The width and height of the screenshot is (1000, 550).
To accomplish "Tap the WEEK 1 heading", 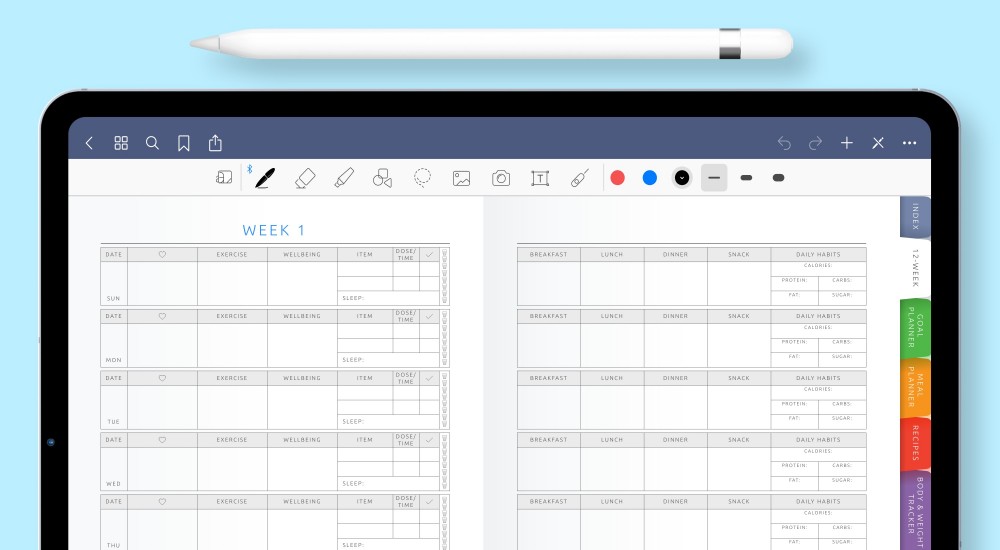I will pos(274,230).
